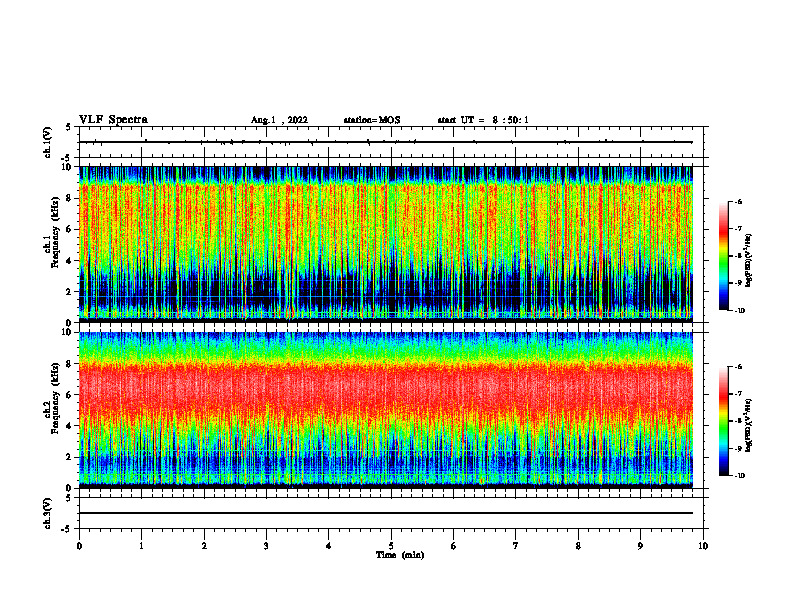Click ch.1(V) axis tick label '5'

click(69, 128)
